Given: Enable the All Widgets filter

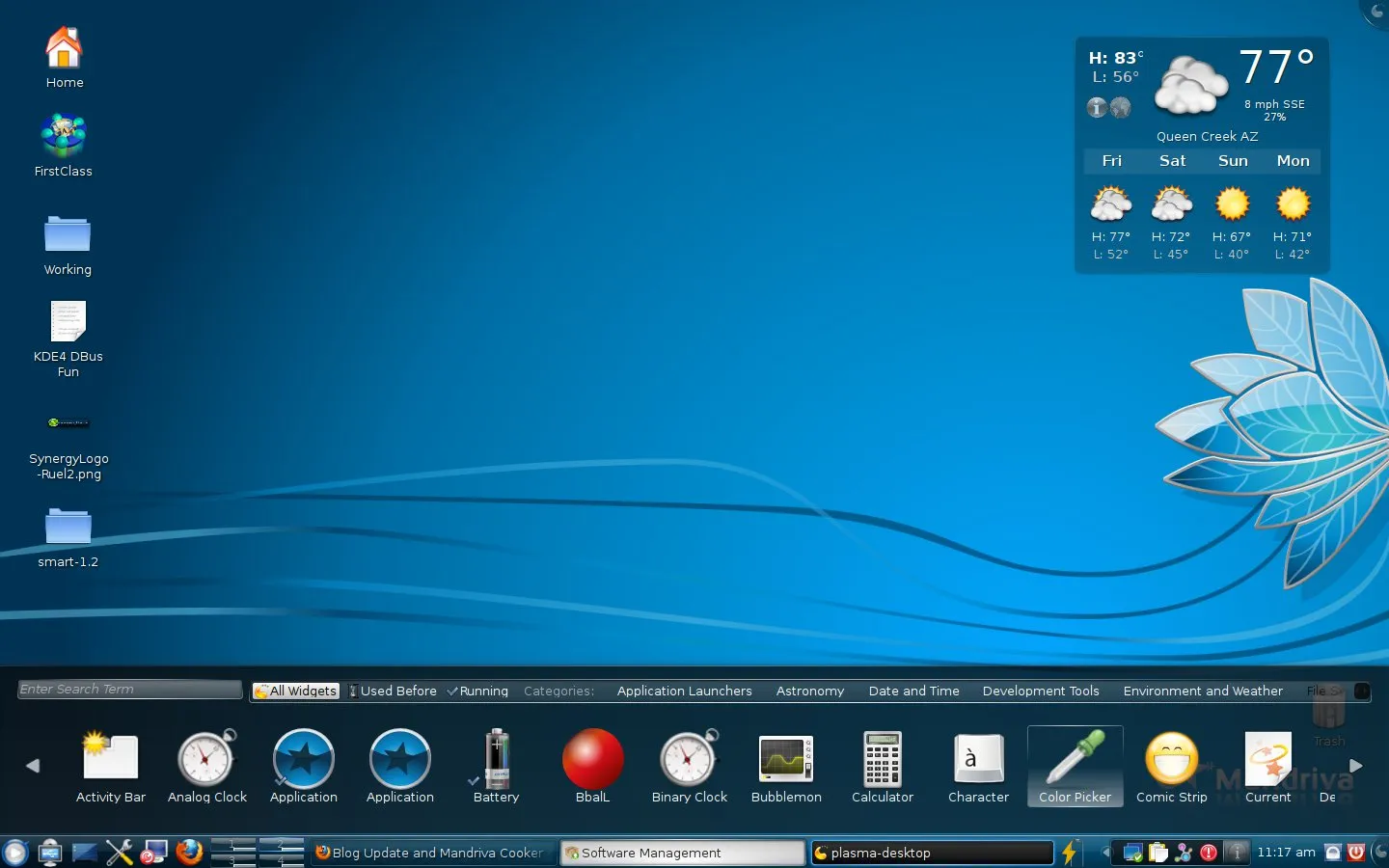Looking at the screenshot, I should coord(296,692).
